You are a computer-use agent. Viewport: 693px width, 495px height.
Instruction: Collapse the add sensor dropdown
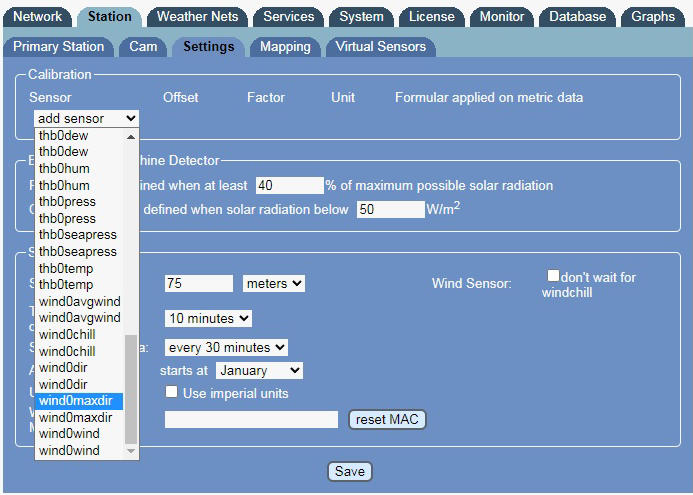86,118
